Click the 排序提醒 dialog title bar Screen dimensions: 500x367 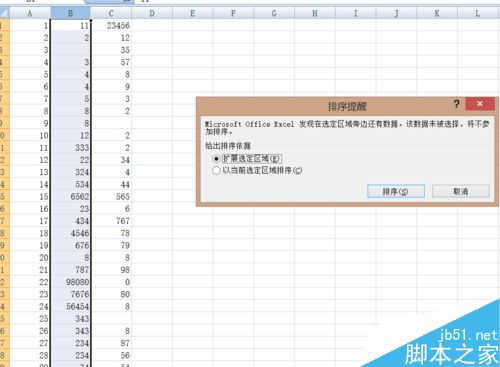347,107
